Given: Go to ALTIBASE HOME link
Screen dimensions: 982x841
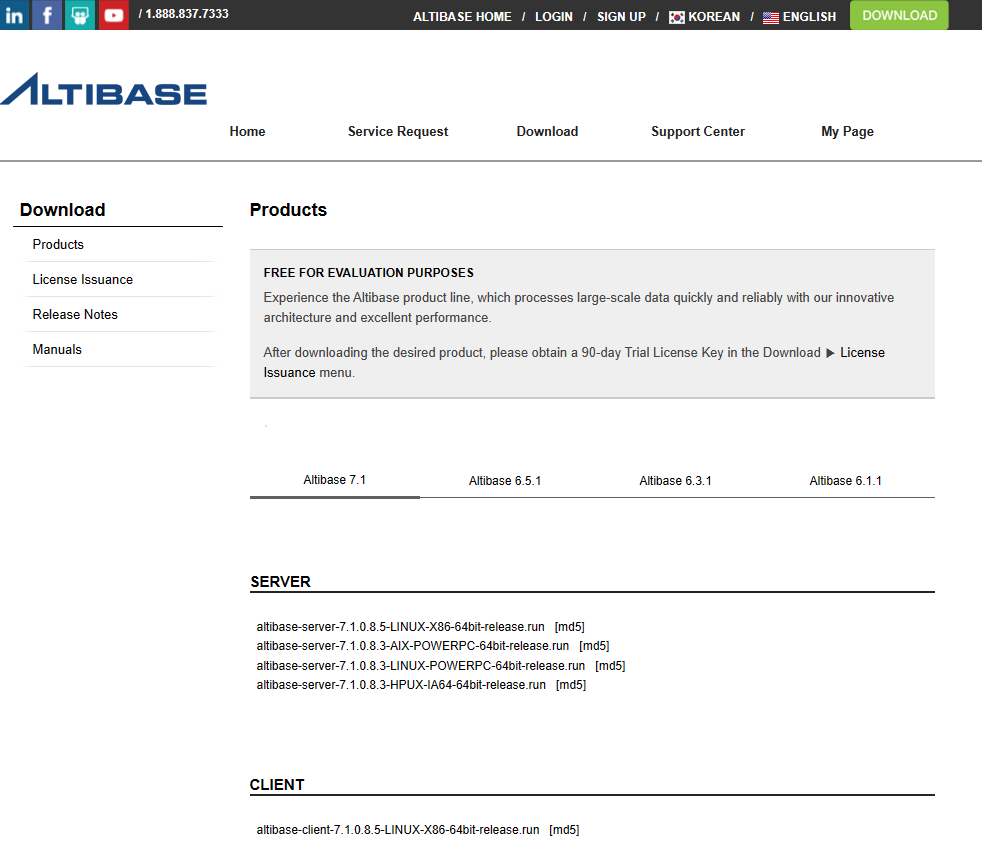Looking at the screenshot, I should pyautogui.click(x=462, y=17).
